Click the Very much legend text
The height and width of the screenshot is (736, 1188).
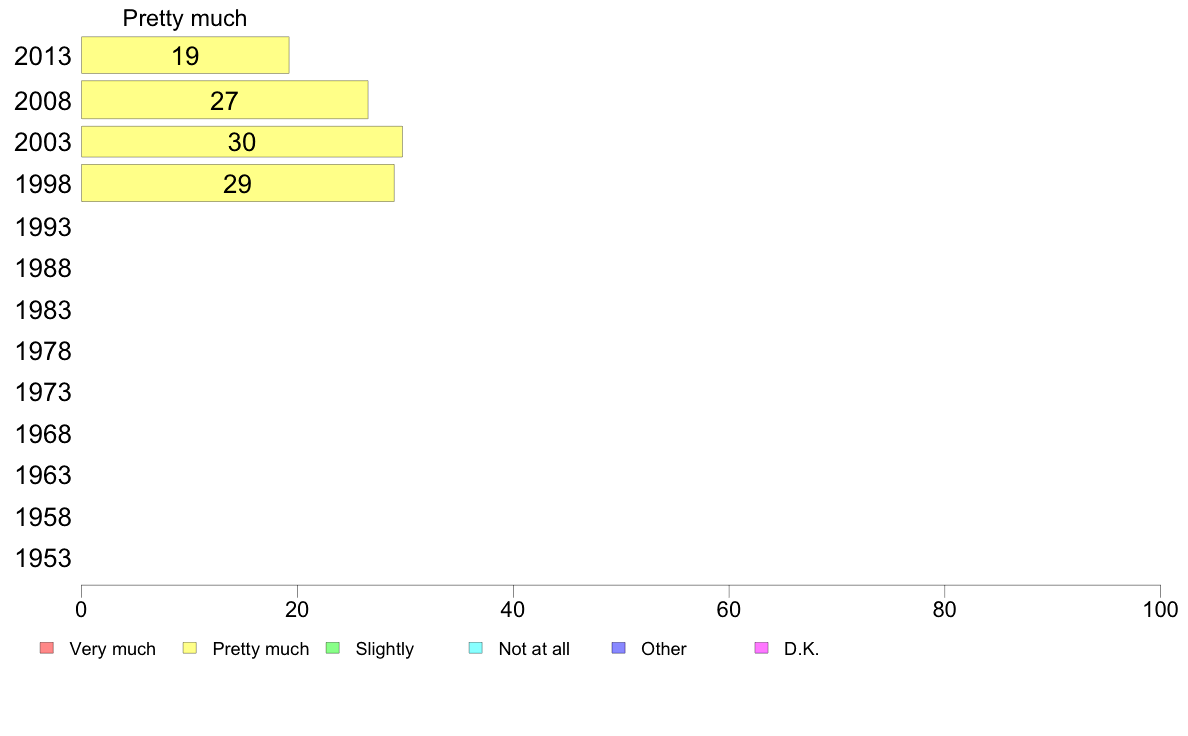(113, 649)
